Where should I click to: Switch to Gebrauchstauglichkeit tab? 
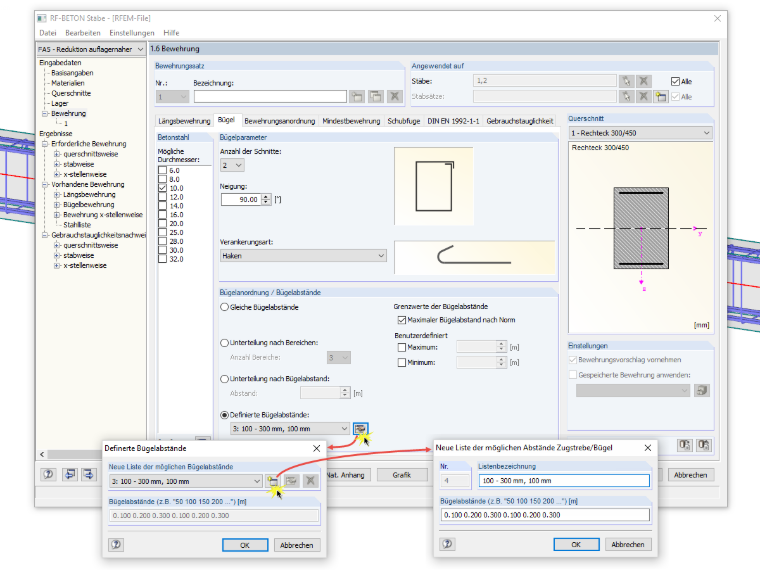coord(520,121)
